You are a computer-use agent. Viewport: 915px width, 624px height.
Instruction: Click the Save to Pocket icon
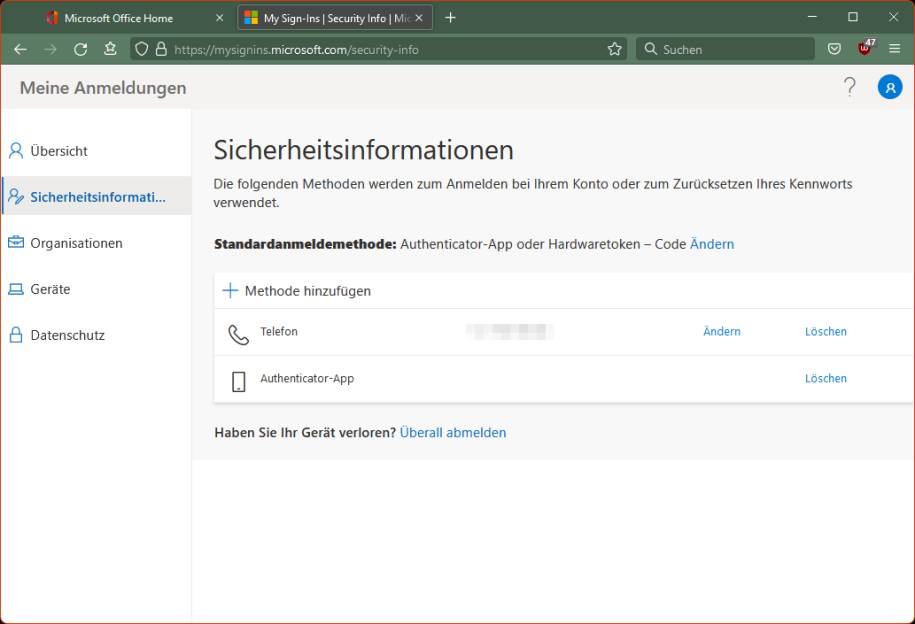pos(834,49)
